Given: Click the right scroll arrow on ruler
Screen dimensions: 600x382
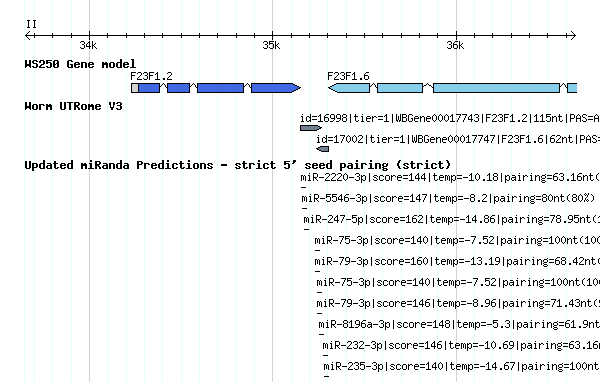Looking at the screenshot, I should coord(572,36).
